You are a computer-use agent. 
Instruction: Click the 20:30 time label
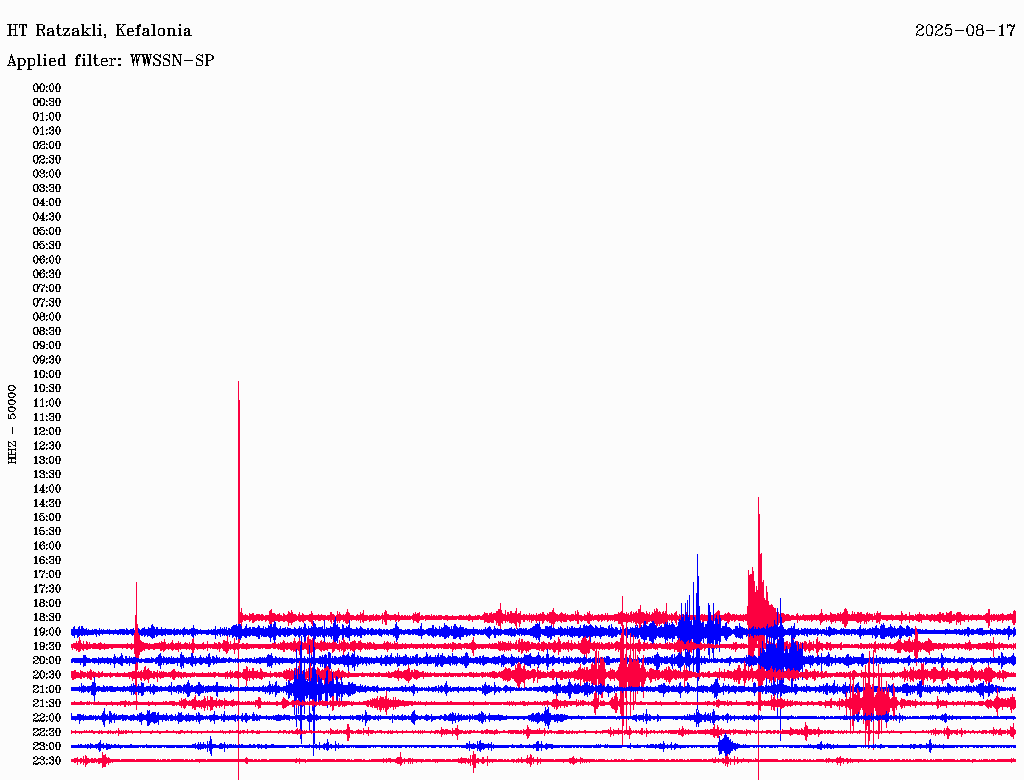click(x=47, y=675)
